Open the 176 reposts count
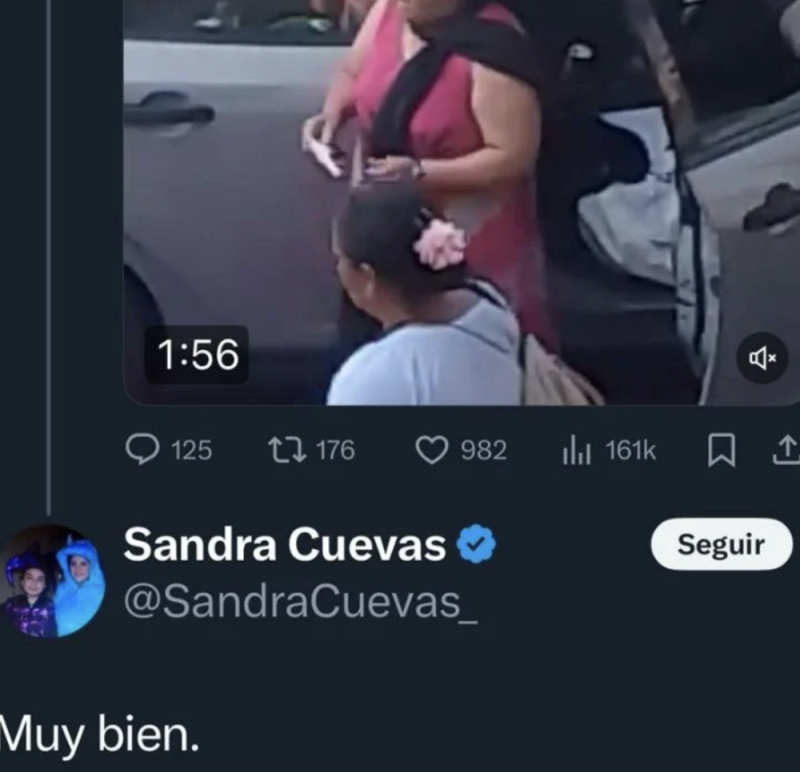 coord(335,450)
